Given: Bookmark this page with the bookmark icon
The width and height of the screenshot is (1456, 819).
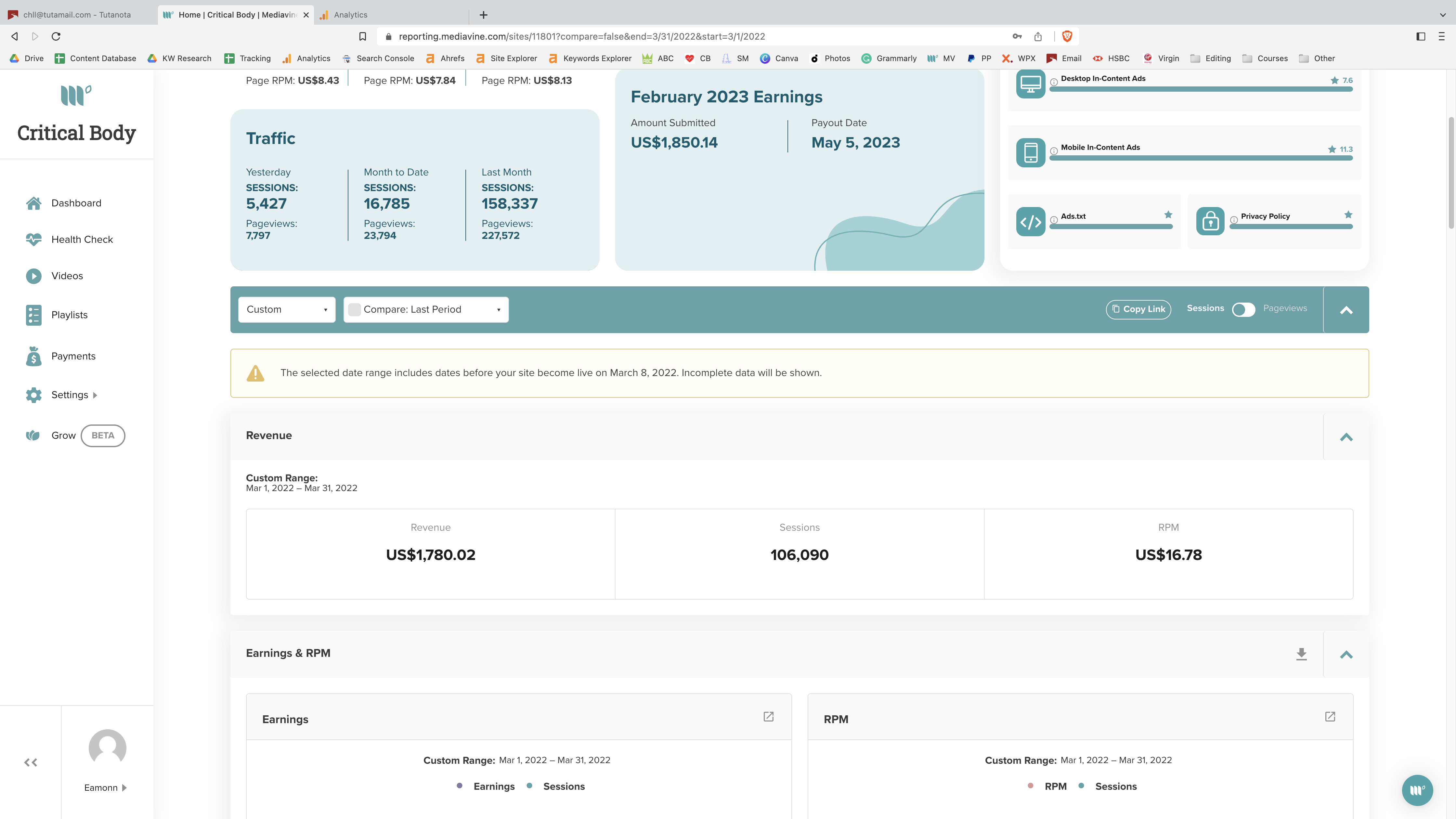Looking at the screenshot, I should [363, 36].
